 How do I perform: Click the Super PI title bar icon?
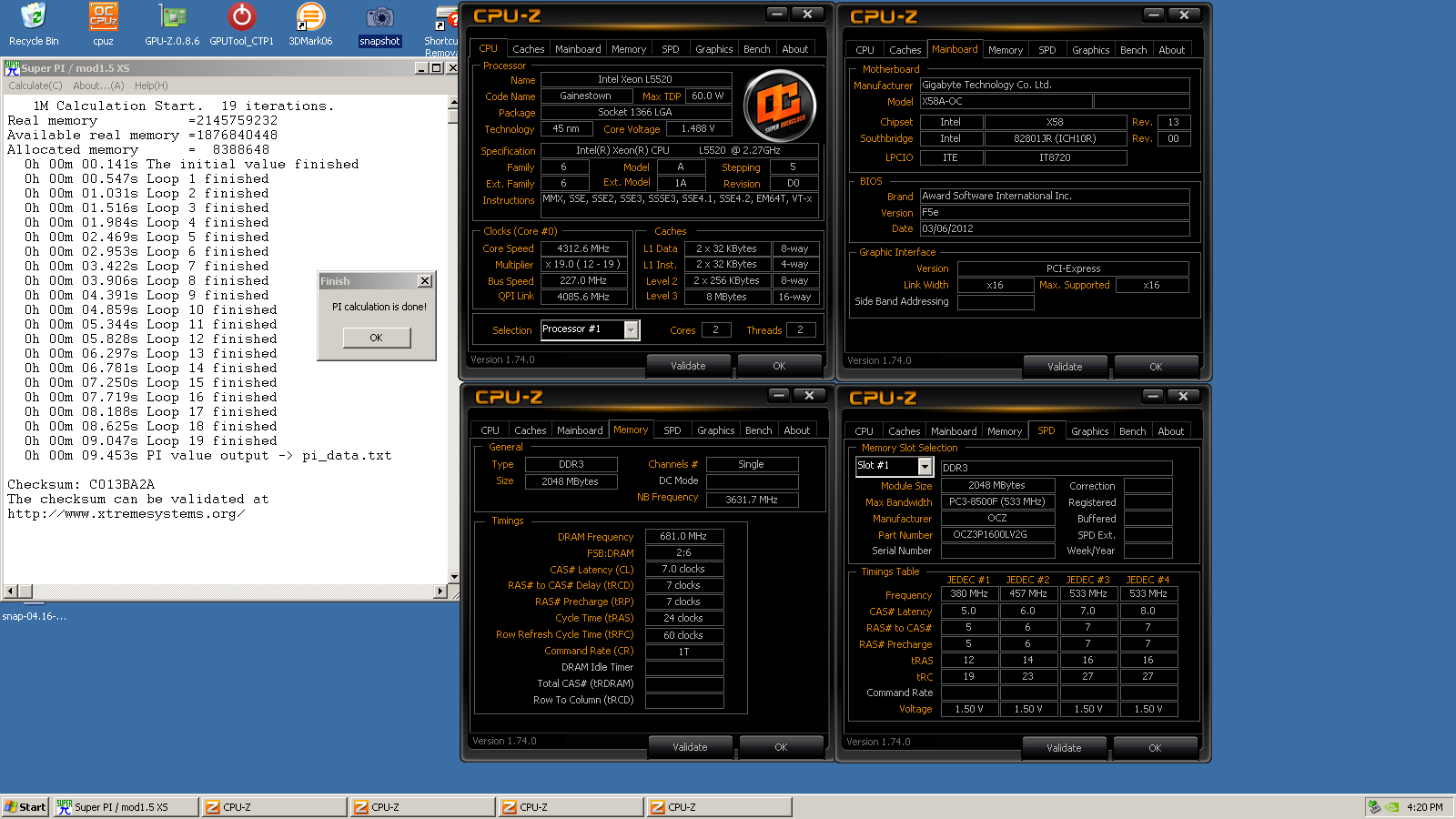pos(12,68)
